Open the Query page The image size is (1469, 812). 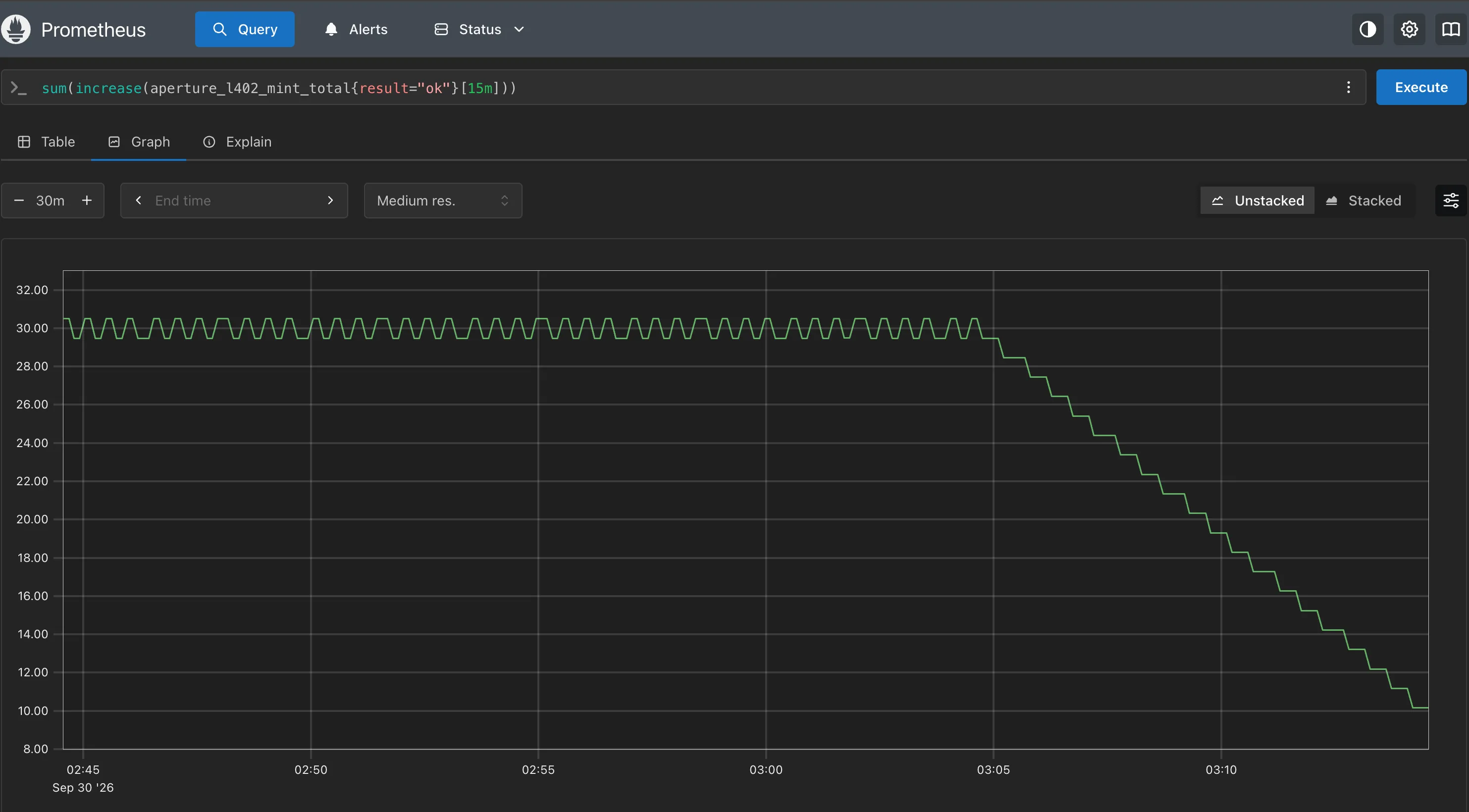(245, 29)
